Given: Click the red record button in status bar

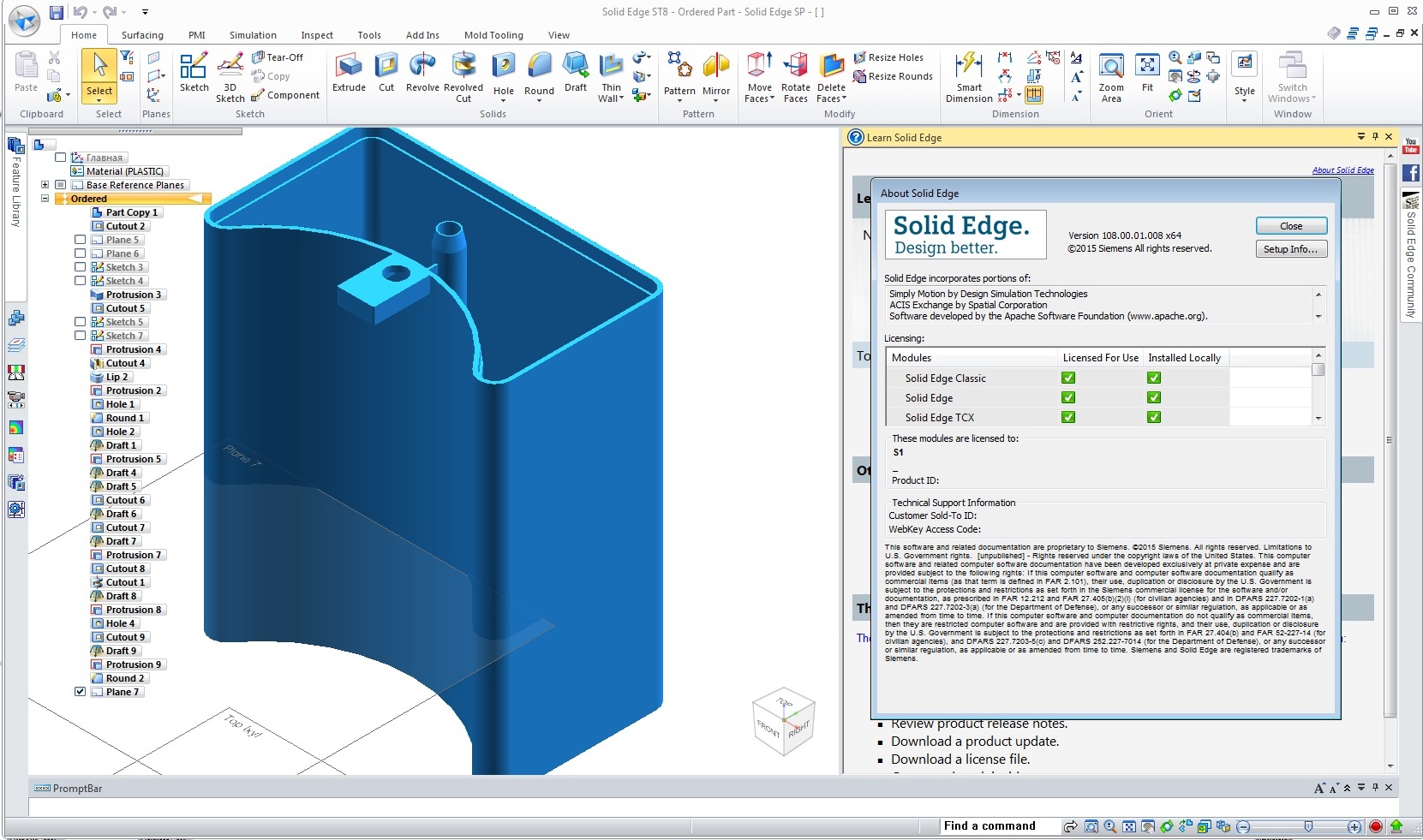Looking at the screenshot, I should tap(1376, 826).
